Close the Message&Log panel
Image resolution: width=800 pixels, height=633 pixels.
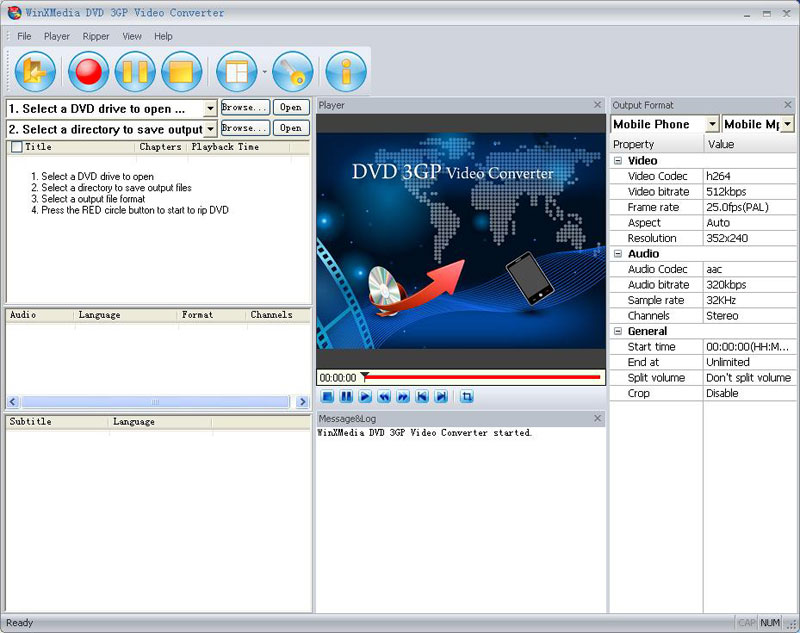tap(597, 418)
